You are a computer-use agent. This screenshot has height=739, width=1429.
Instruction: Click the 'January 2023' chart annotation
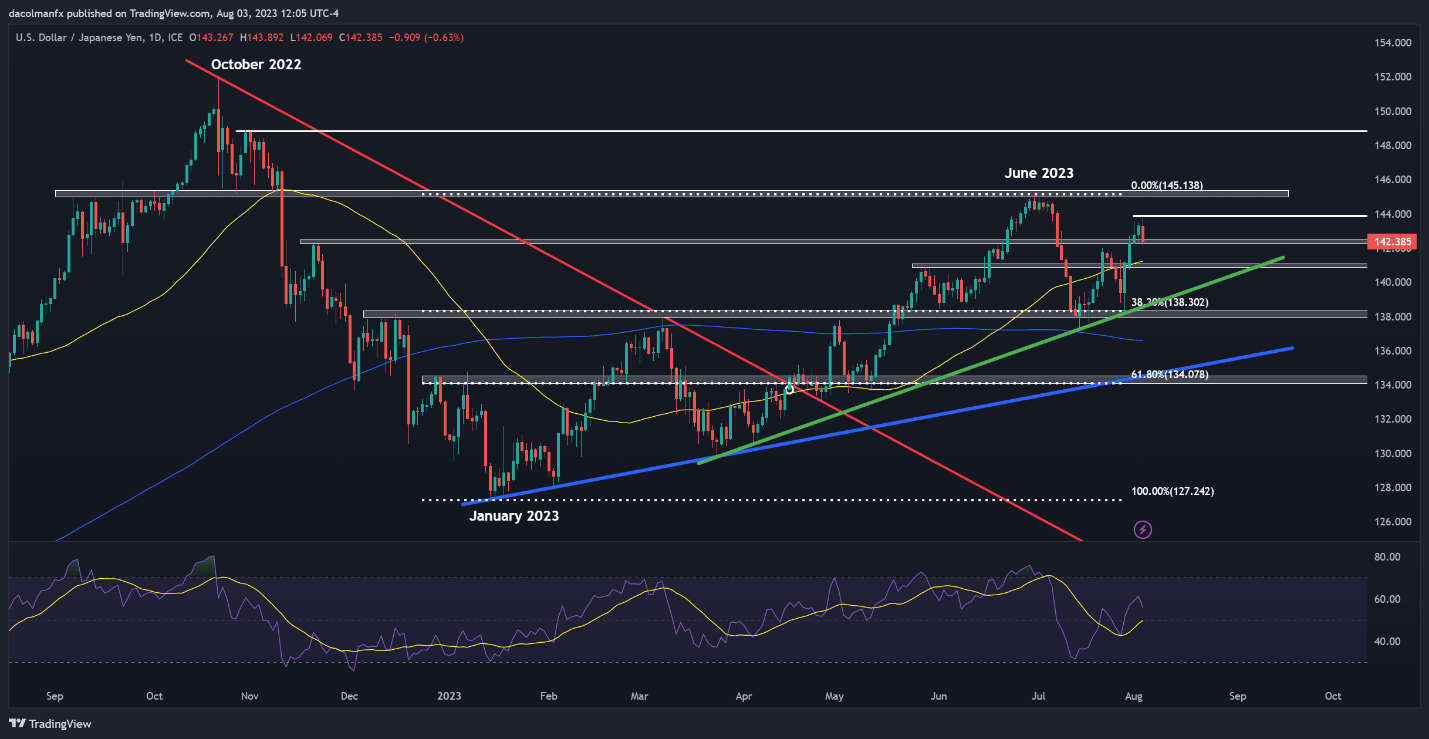point(514,516)
